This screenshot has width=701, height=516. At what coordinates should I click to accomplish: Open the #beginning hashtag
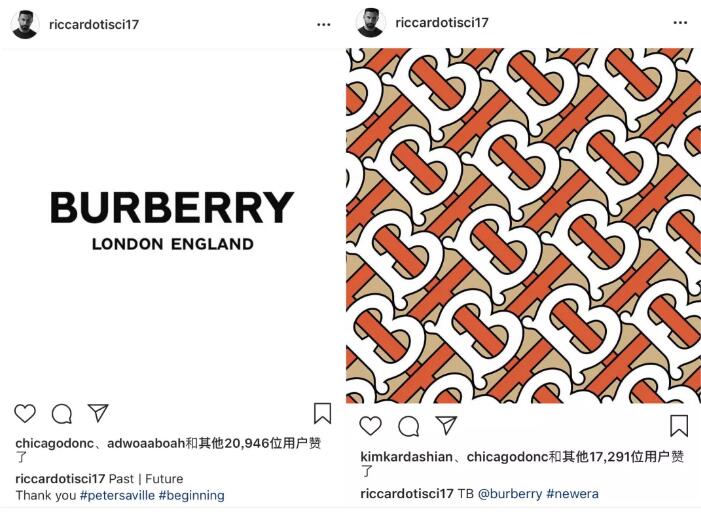pos(191,495)
